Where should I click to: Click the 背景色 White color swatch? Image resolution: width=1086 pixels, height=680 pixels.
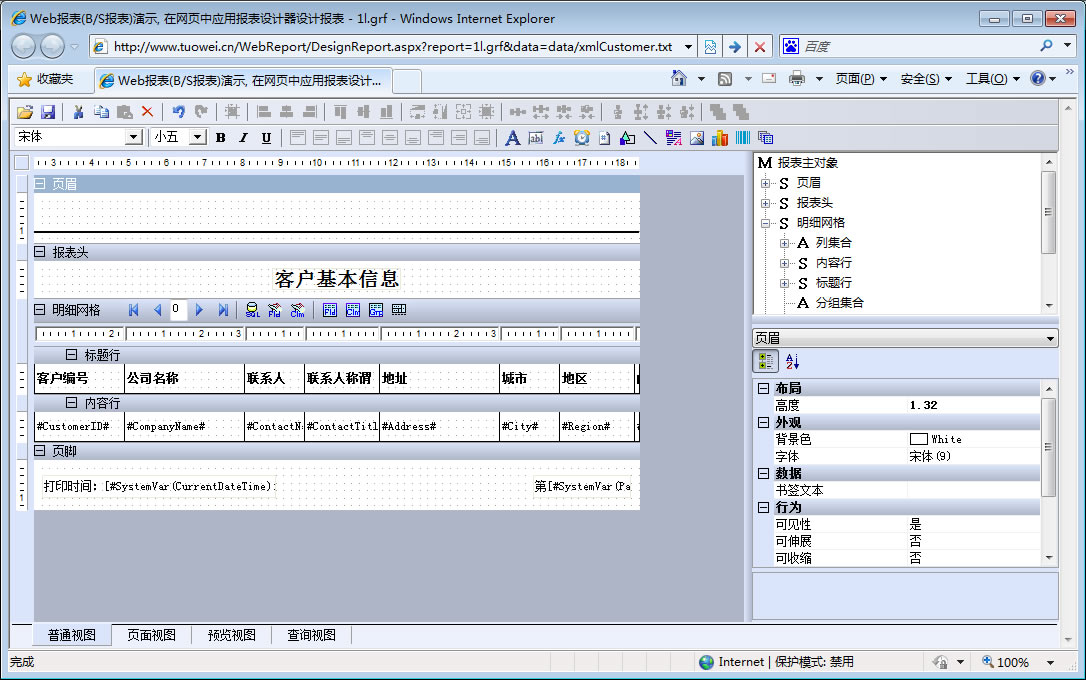pyautogui.click(x=918, y=439)
